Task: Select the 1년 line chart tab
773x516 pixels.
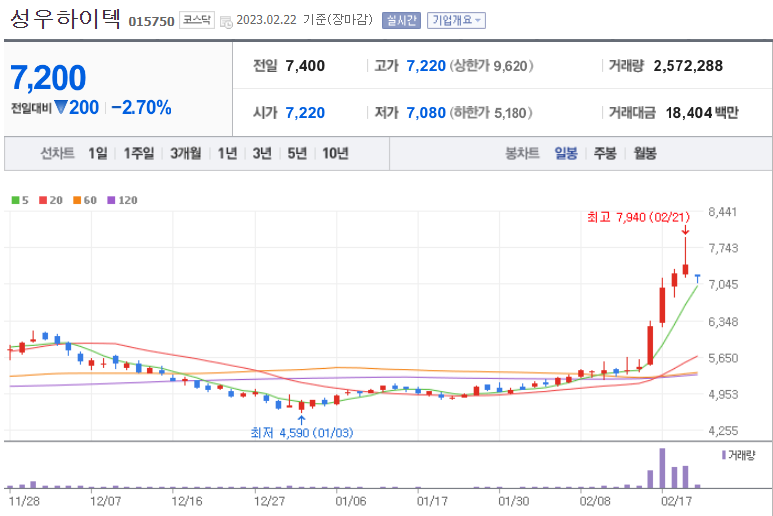Action: 227,153
